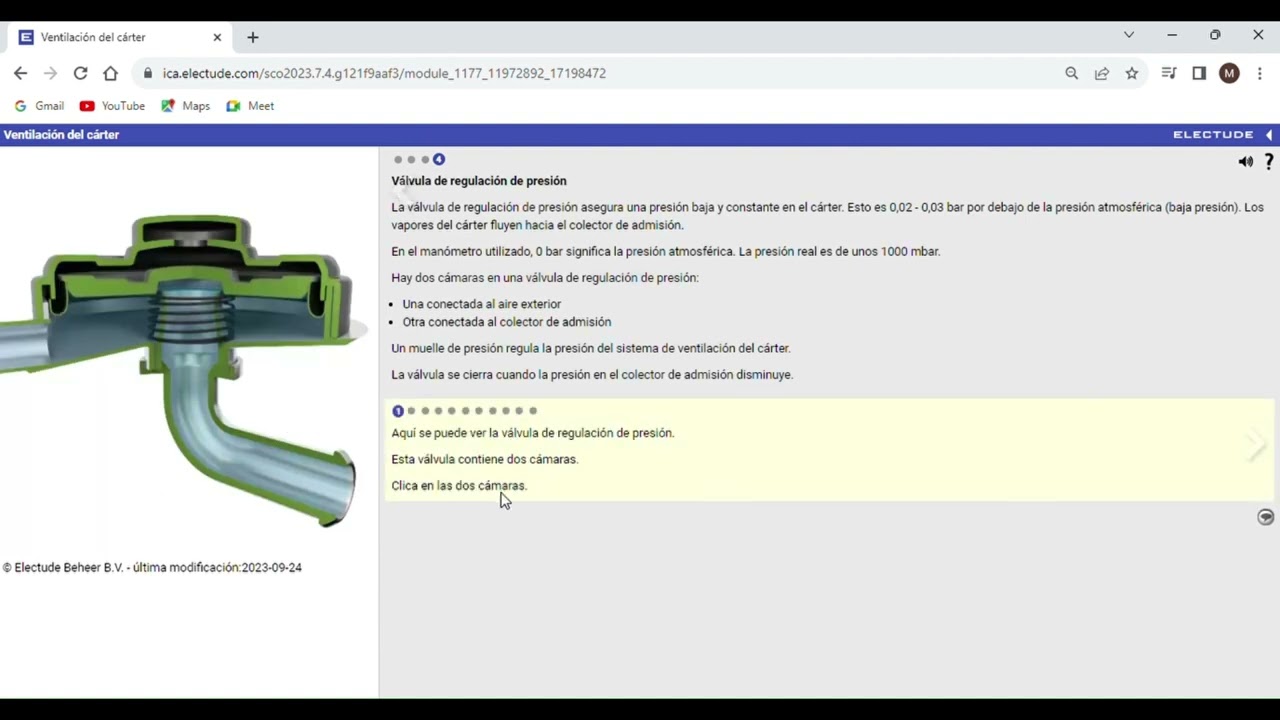1280x720 pixels.
Task: Click the bullet Otra conectada al colector de admisión
Action: point(507,322)
